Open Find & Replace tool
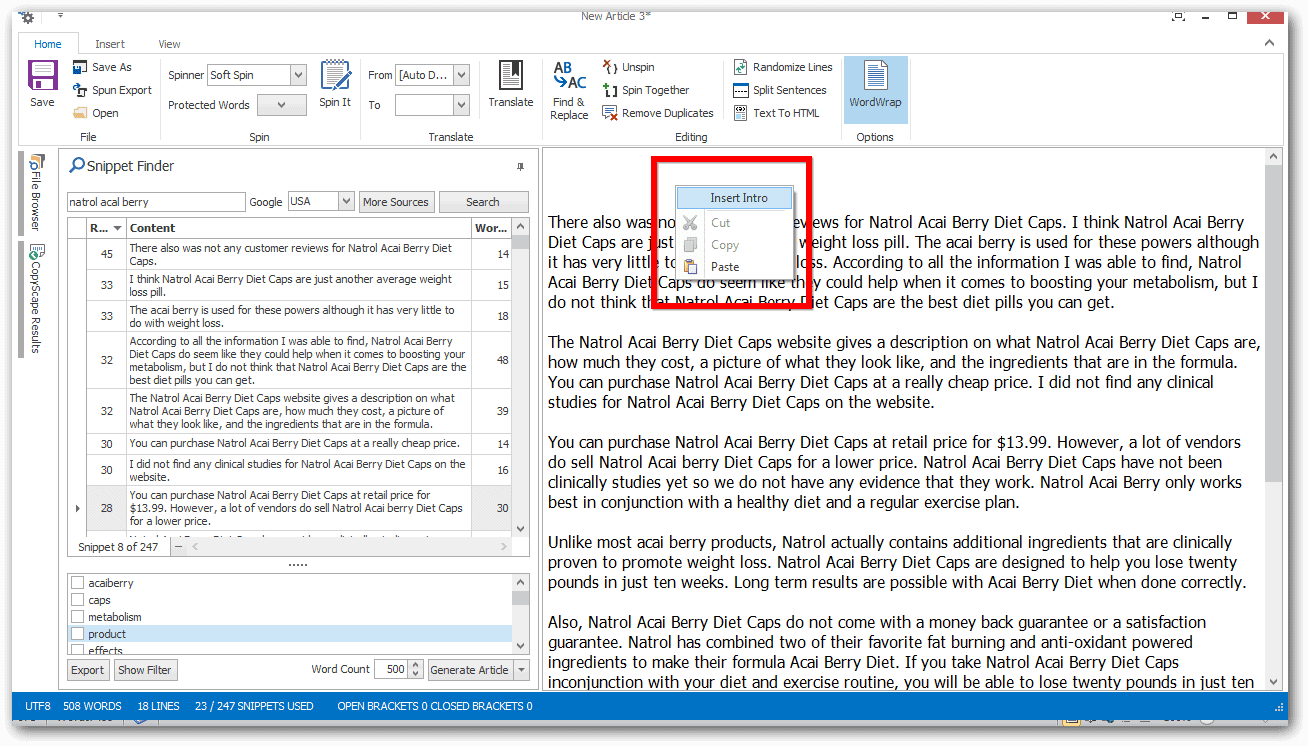Screen dimensions: 1308x746 coord(569,91)
